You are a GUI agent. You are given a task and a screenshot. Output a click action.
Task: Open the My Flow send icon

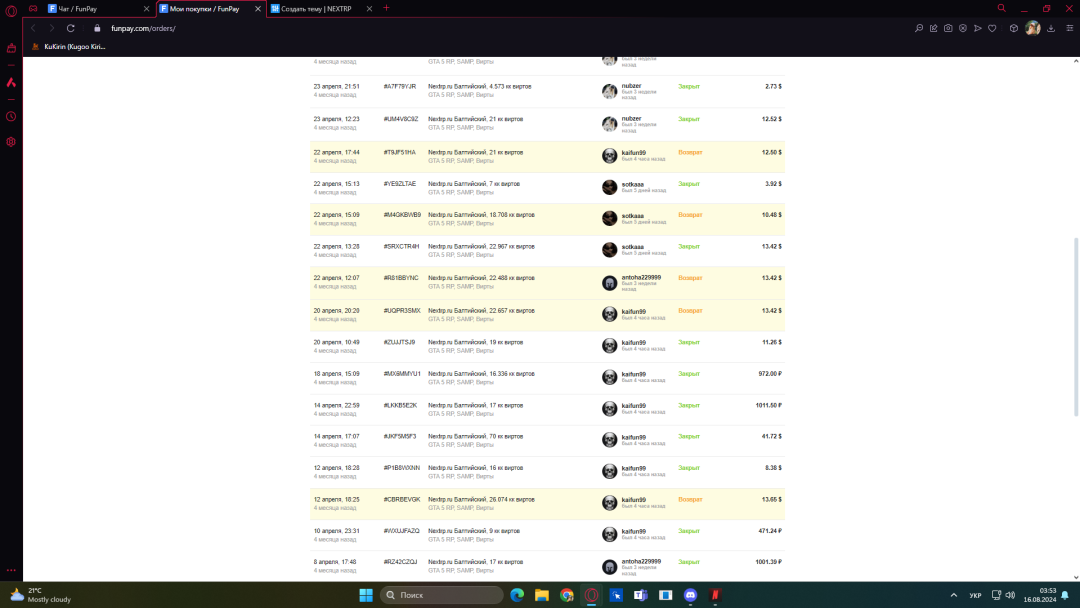(977, 28)
